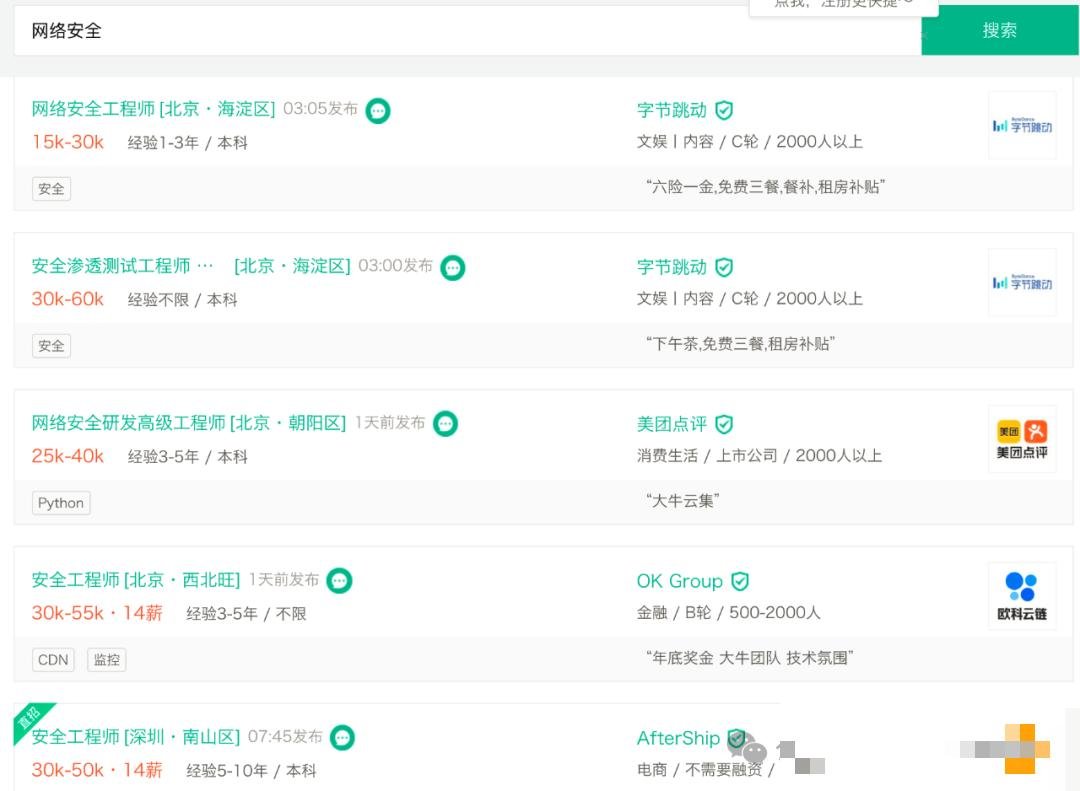Click 07:45发布 timestamp
1080x791 pixels.
(285, 737)
